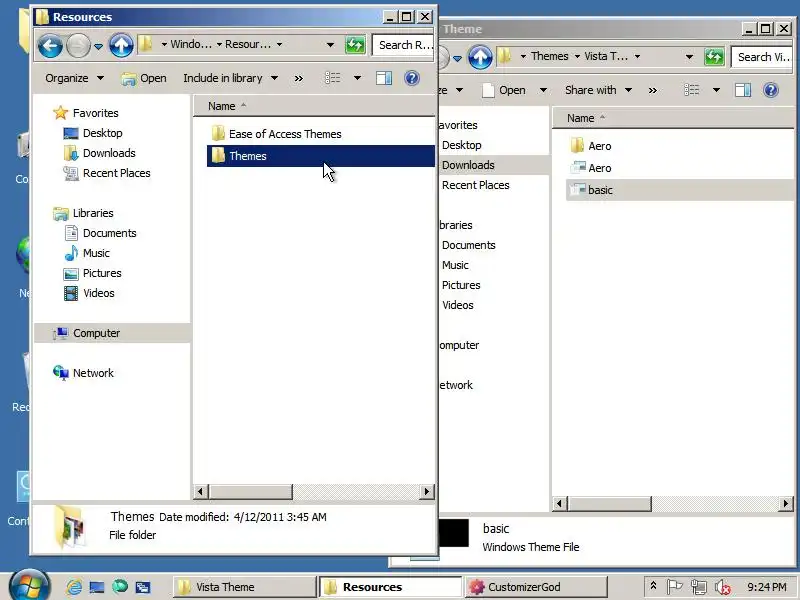Select the basic theme file
Screen dimensions: 800x600
(680, 190)
